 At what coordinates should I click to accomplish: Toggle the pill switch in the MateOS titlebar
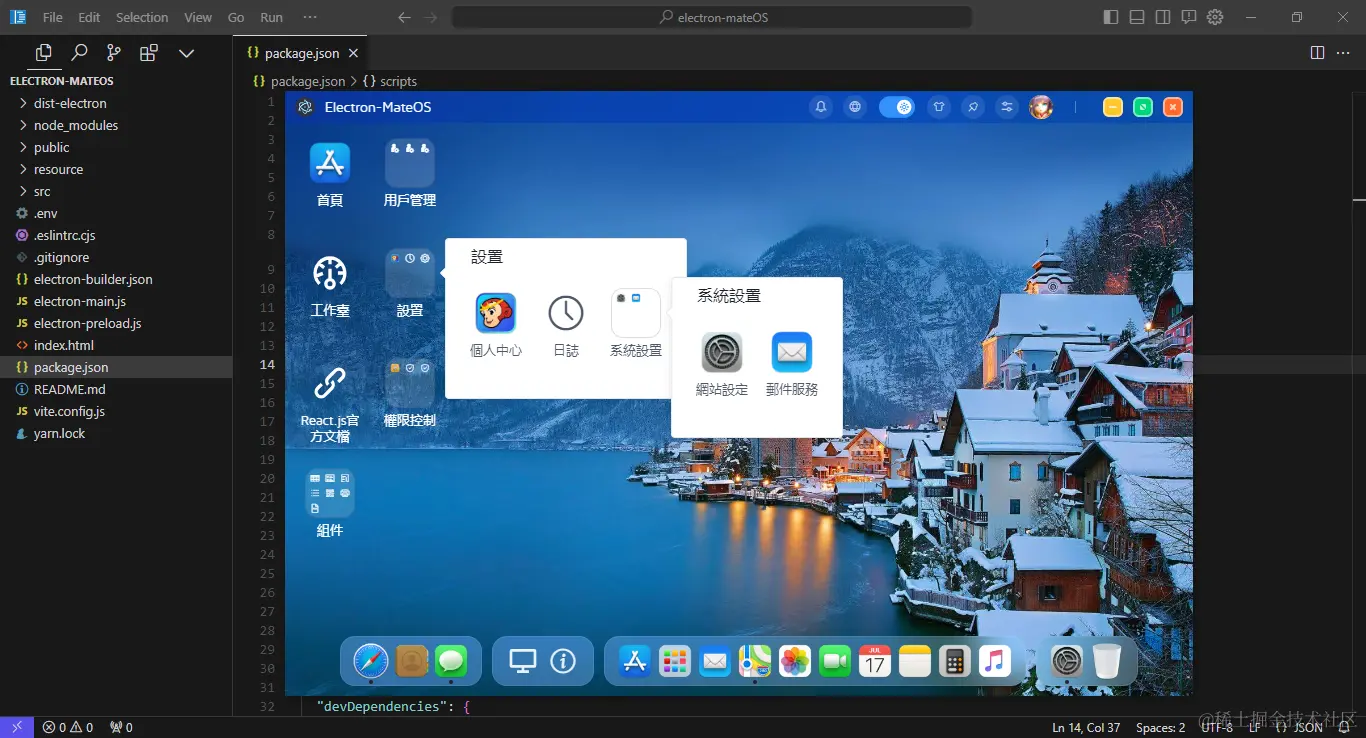(897, 107)
